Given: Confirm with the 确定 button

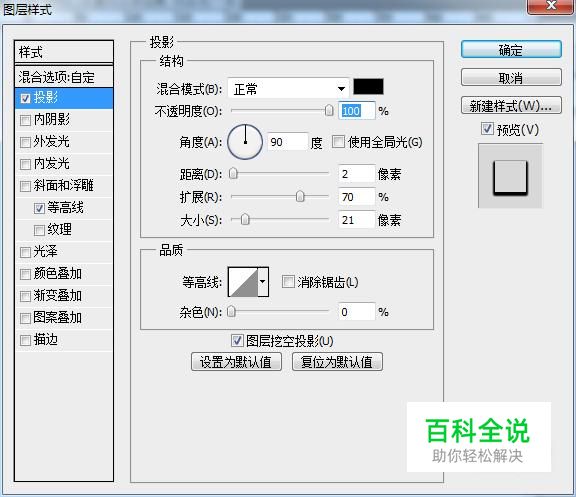Looking at the screenshot, I should (511, 50).
